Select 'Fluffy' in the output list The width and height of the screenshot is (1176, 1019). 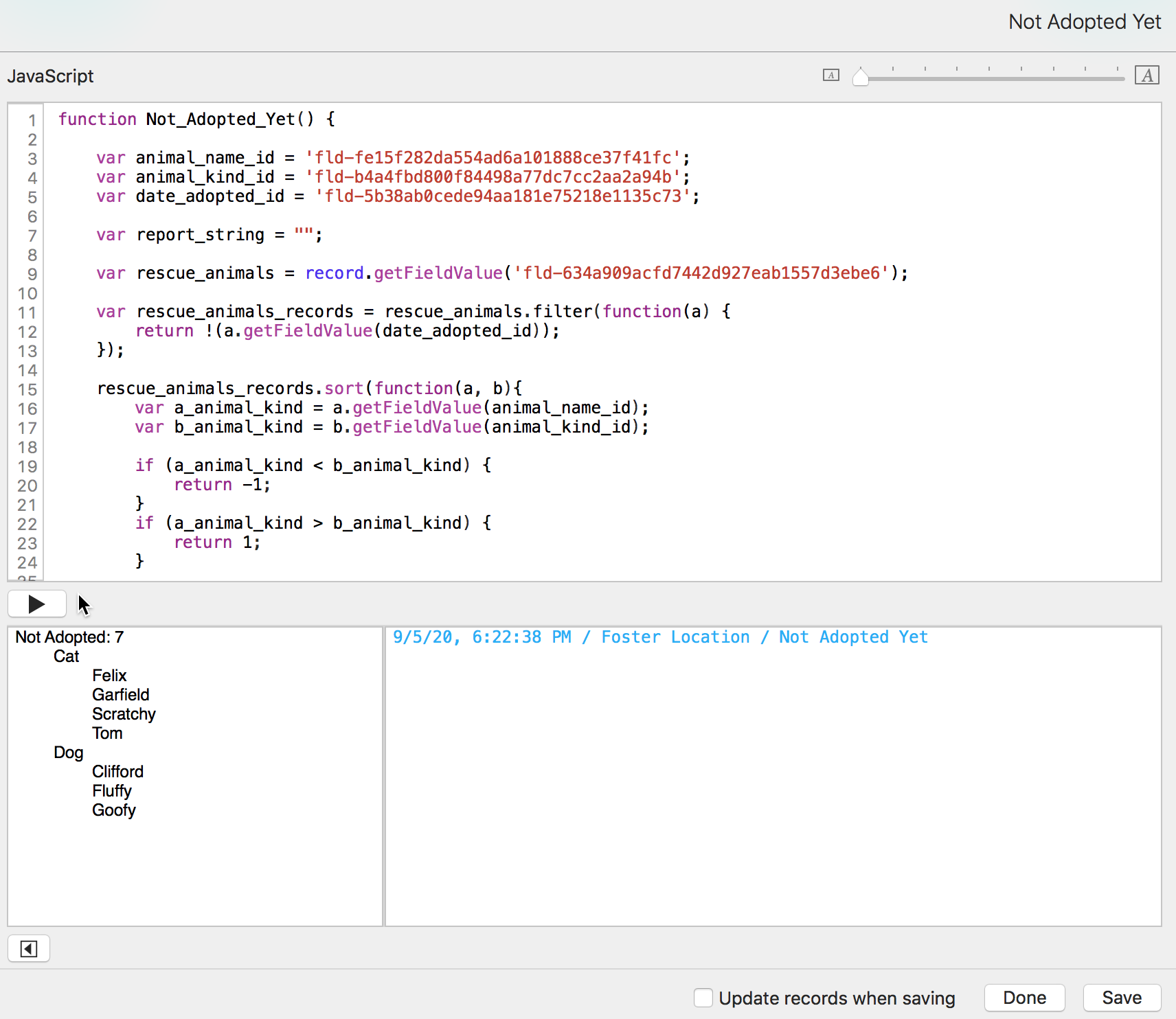pyautogui.click(x=112, y=791)
